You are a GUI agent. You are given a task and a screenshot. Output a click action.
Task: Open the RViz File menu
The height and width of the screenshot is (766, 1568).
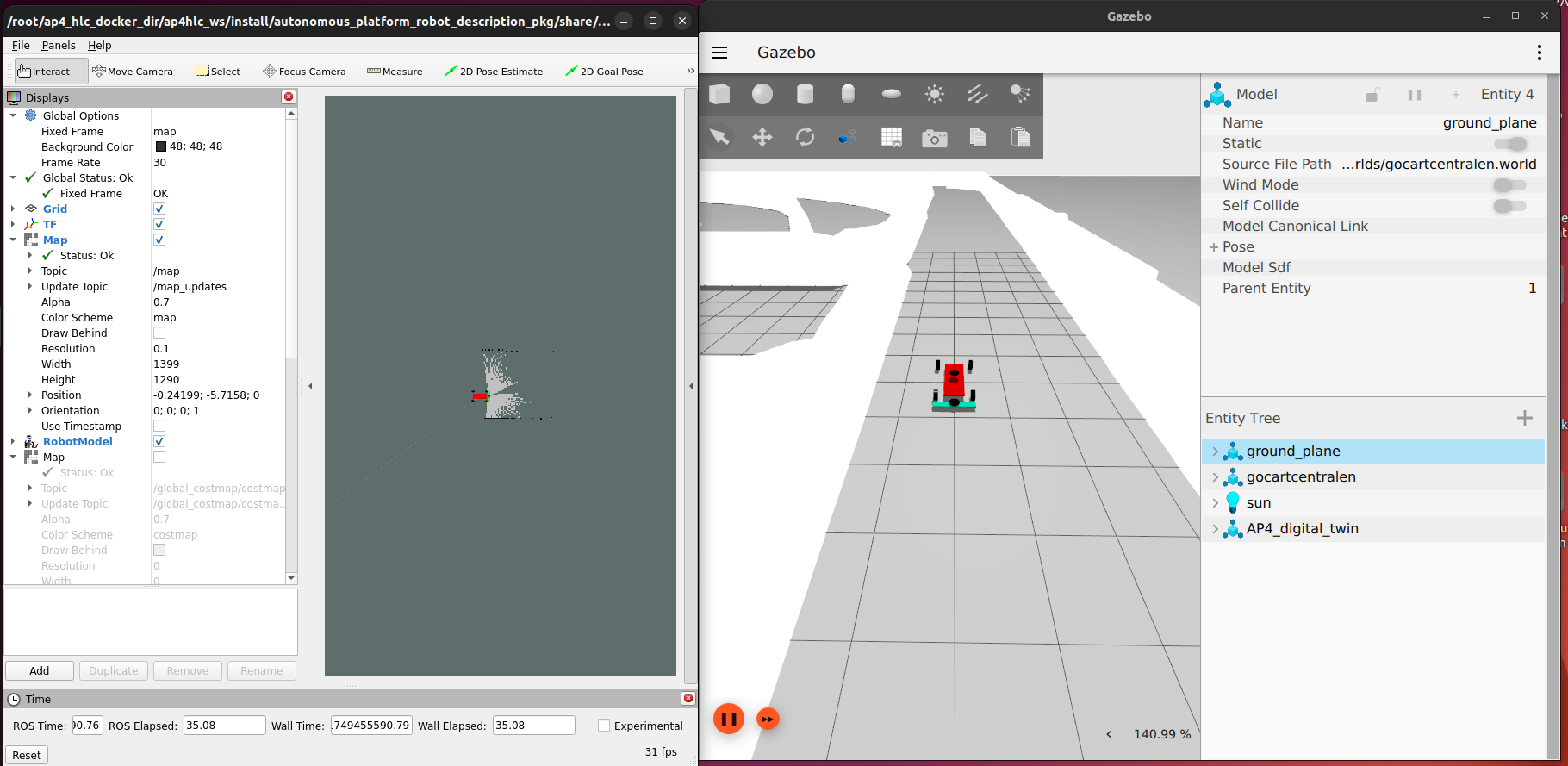pos(21,46)
